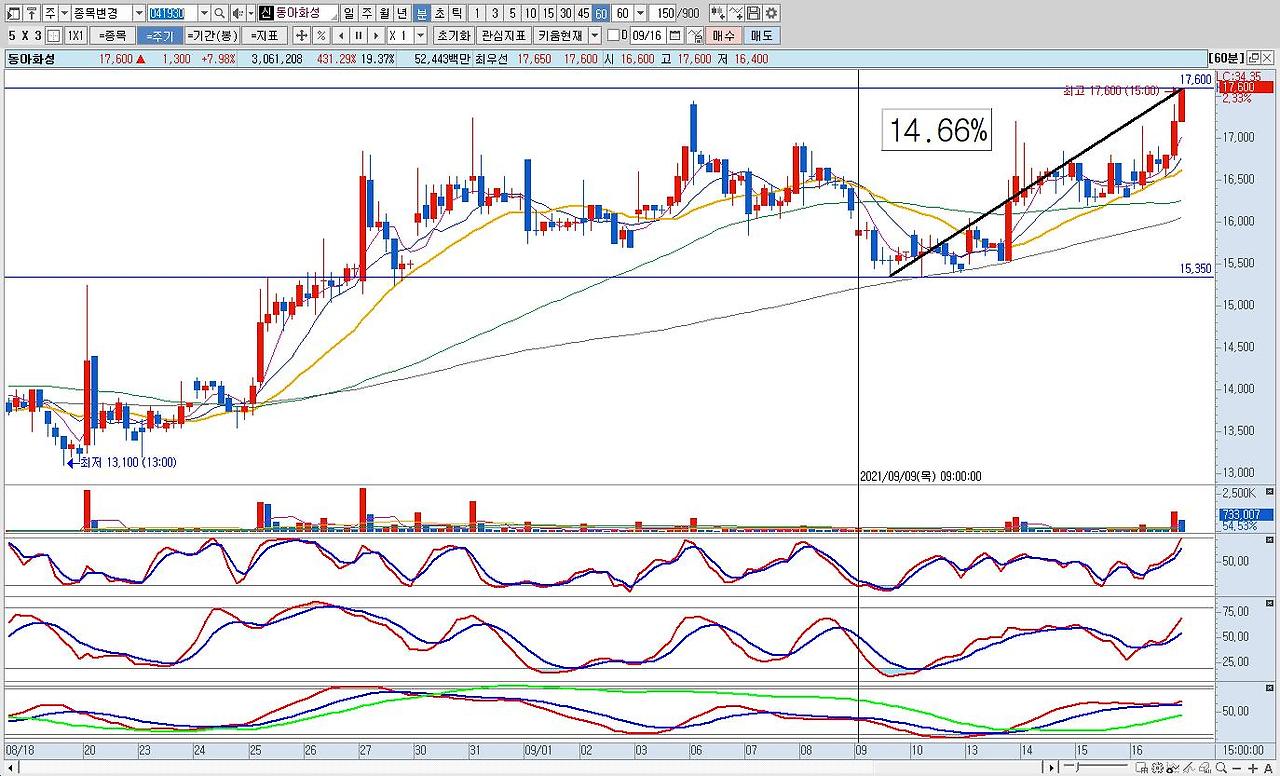Toggle the =기간(봉) sync option
Image resolution: width=1280 pixels, height=776 pixels.
(x=212, y=35)
